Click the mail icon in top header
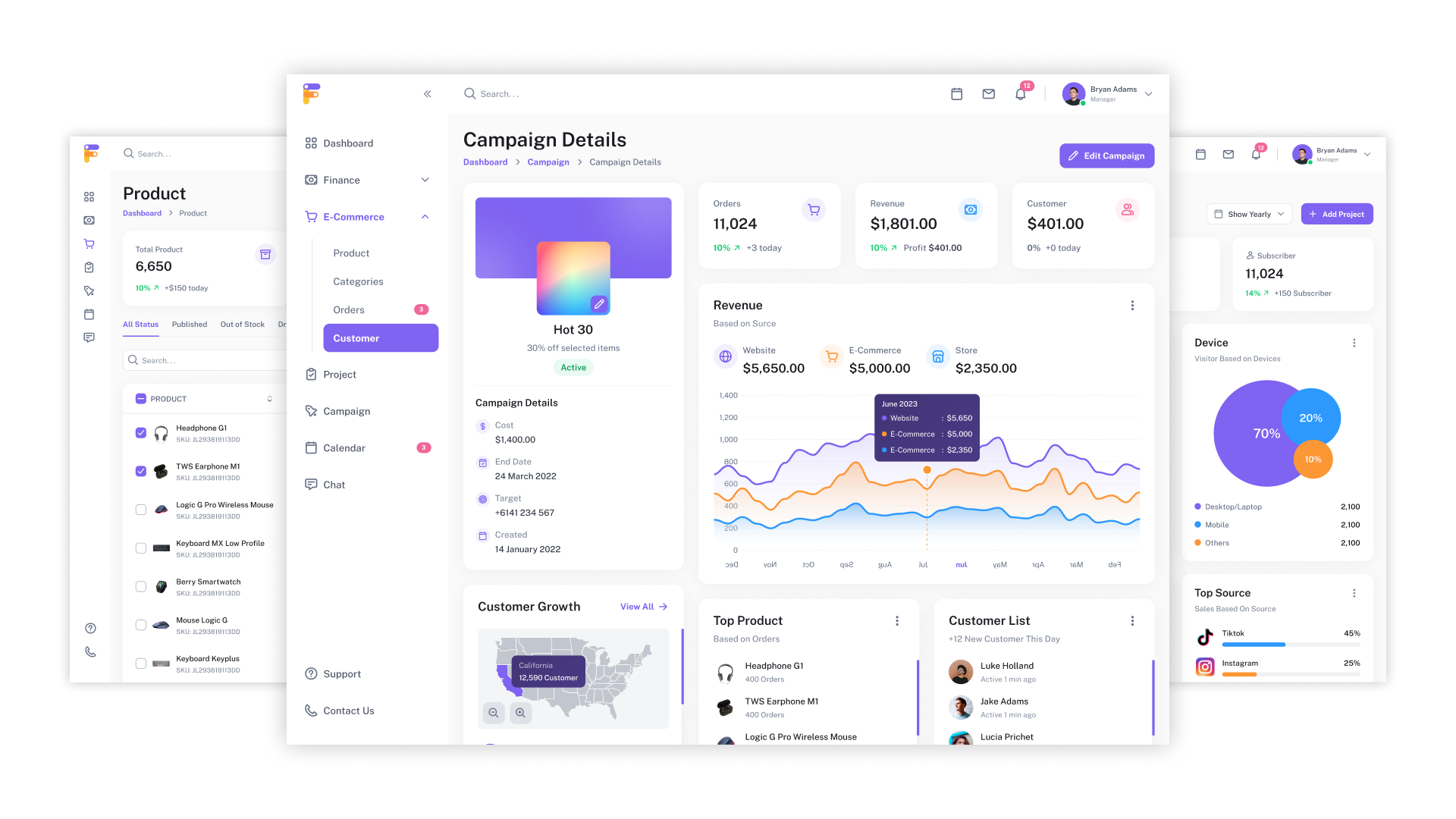Screen dimensions: 1456x819 coord(988,94)
